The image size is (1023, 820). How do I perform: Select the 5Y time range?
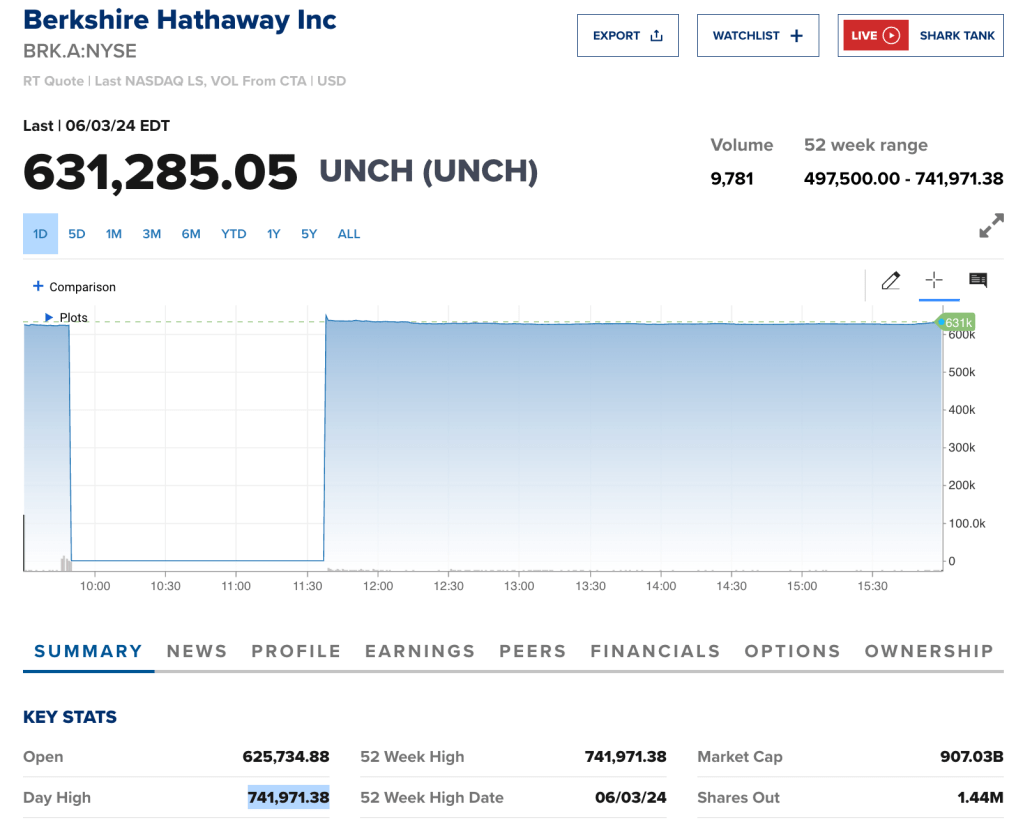pos(309,234)
